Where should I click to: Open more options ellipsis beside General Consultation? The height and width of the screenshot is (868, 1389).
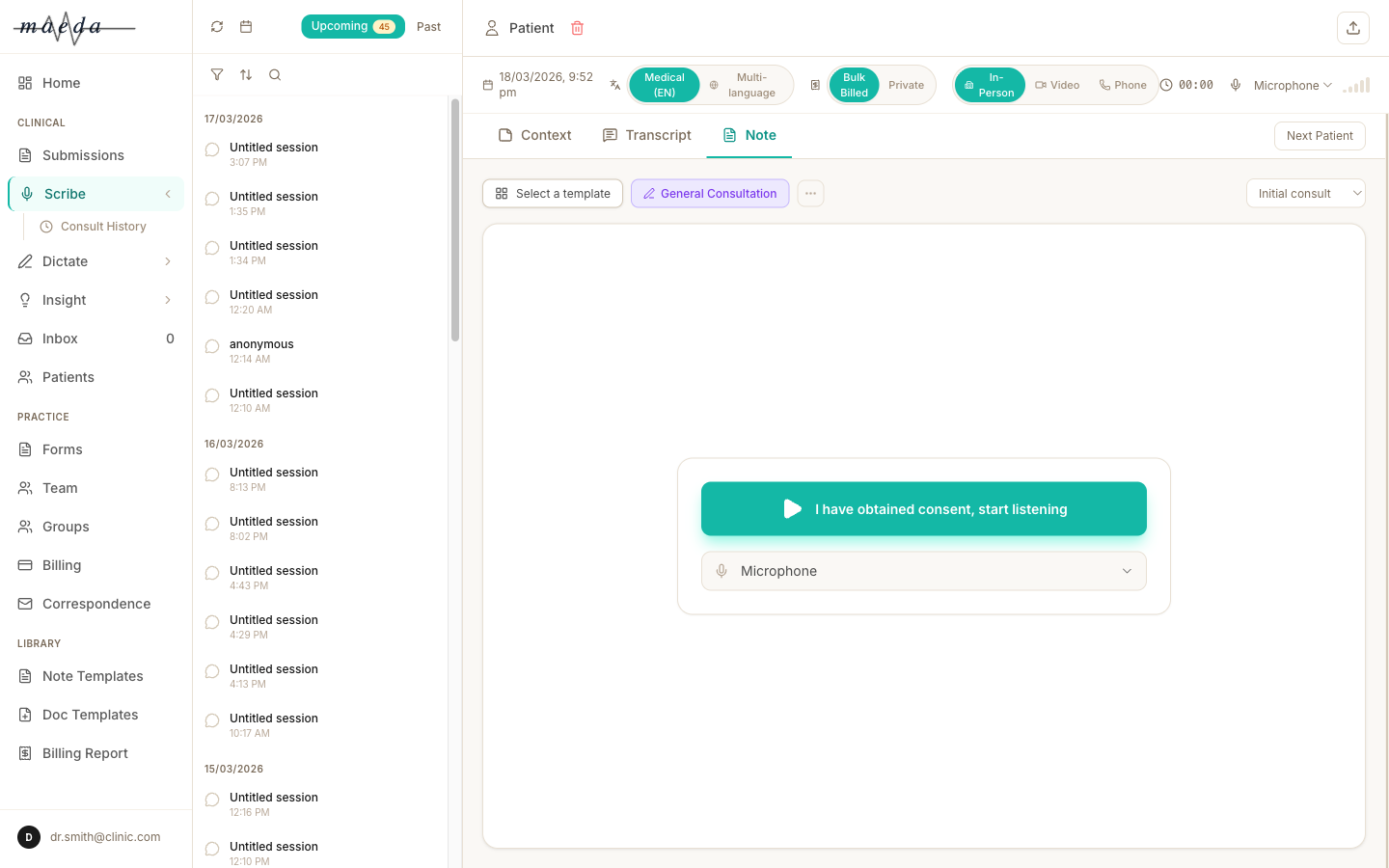click(810, 194)
